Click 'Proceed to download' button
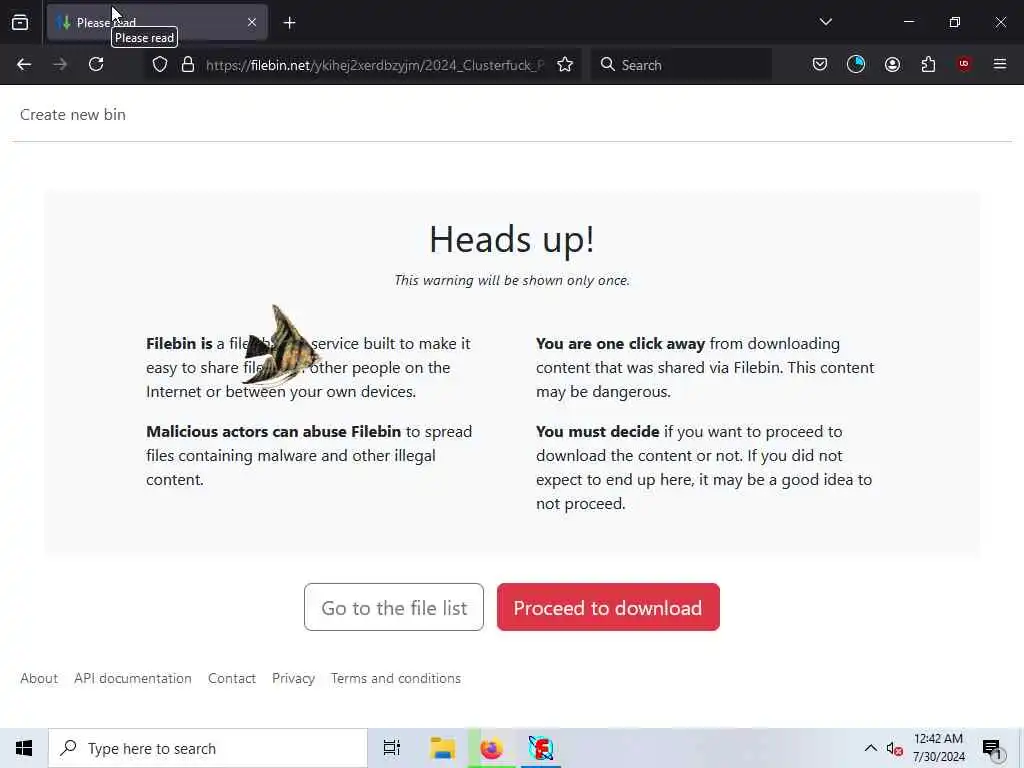Screen dimensions: 1024x768 (608, 607)
